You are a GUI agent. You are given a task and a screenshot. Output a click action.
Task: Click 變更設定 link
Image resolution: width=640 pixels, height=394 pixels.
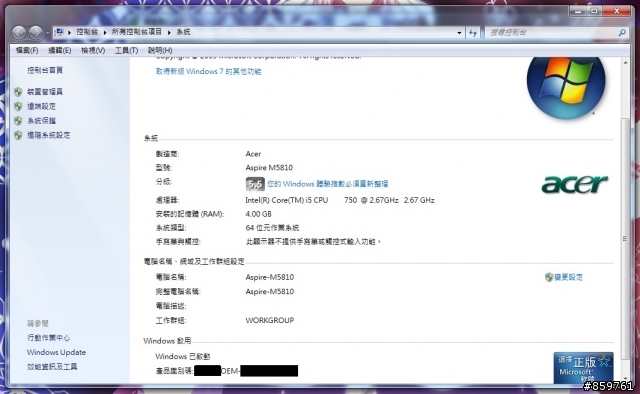click(x=569, y=277)
